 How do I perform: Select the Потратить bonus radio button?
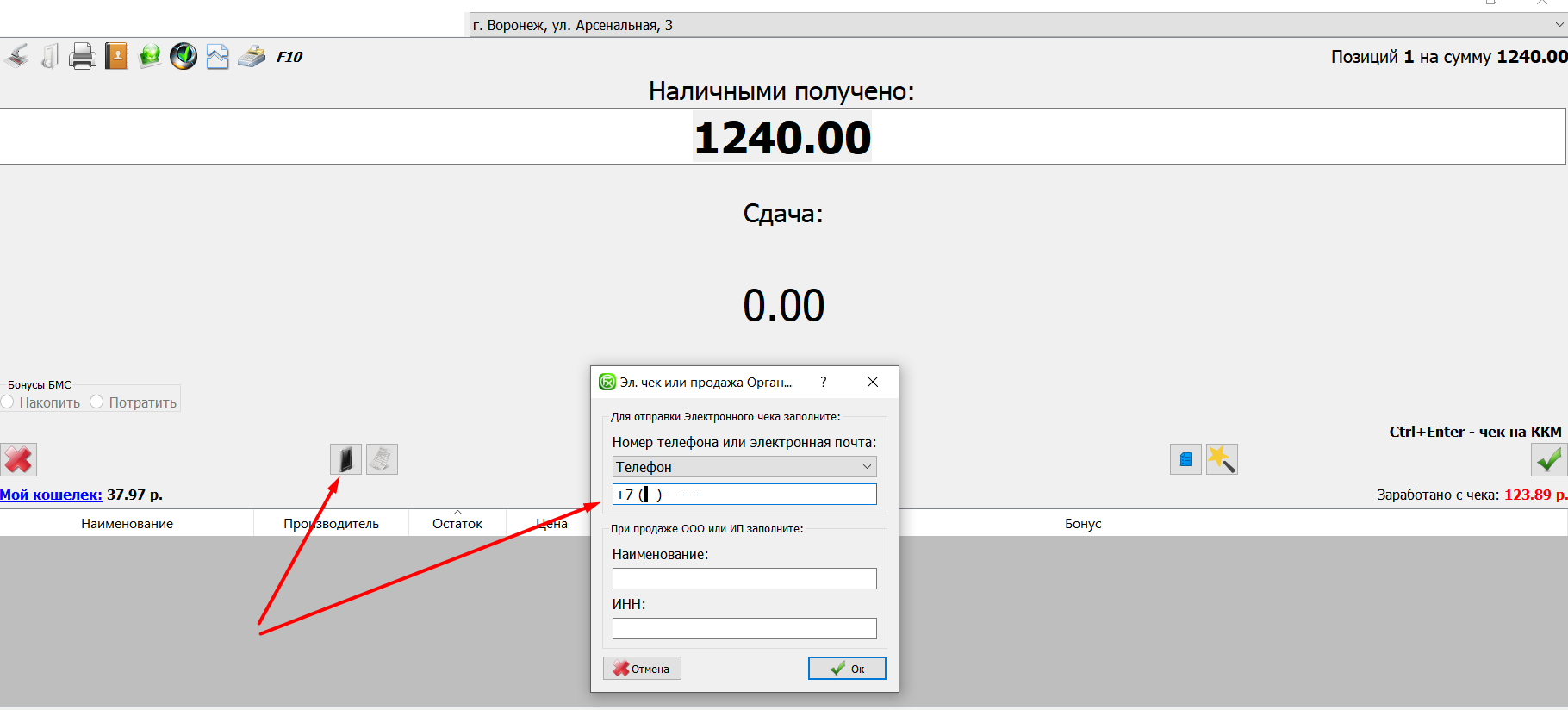pos(97,402)
